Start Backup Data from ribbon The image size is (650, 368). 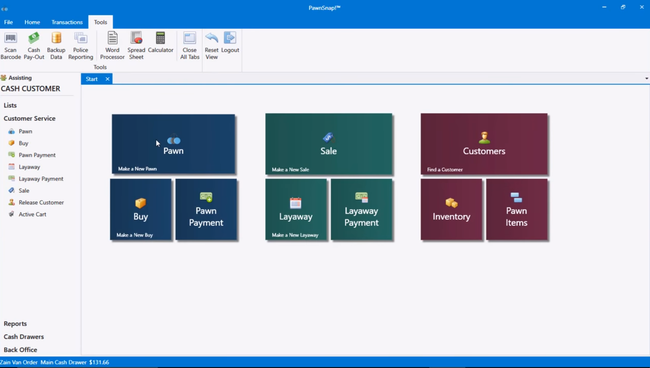56,46
